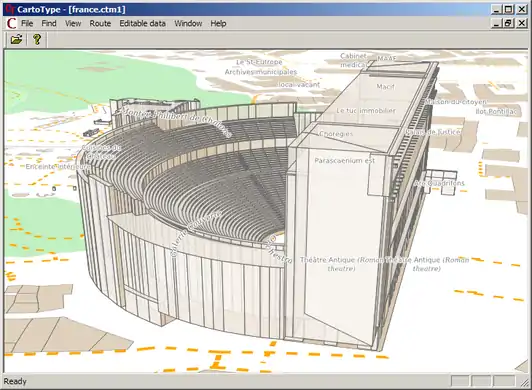Close the inner france.ctm1 document
Image resolution: width=532 pixels, height=390 pixels.
point(521,23)
